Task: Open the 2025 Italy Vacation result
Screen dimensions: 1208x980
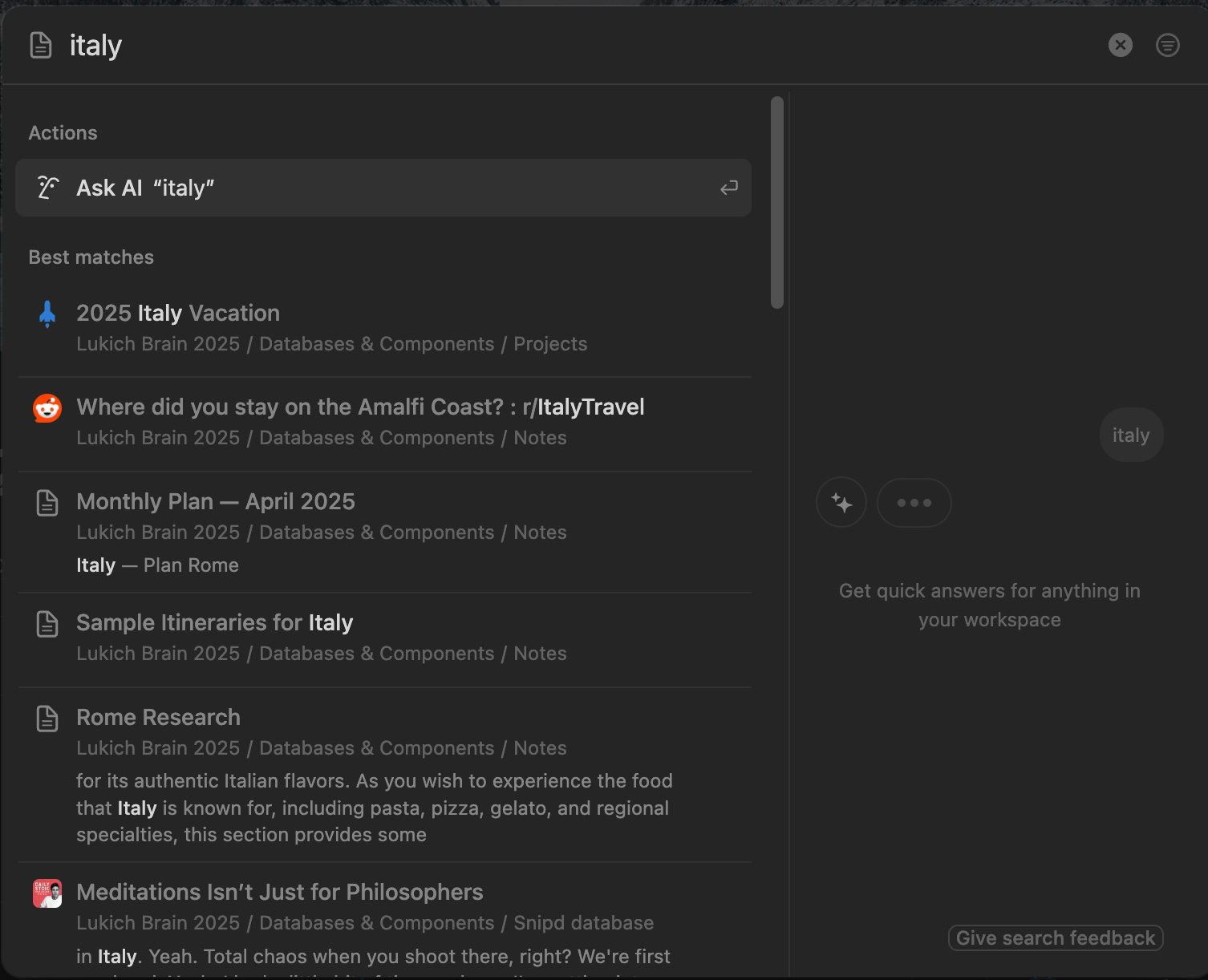Action: coord(385,329)
